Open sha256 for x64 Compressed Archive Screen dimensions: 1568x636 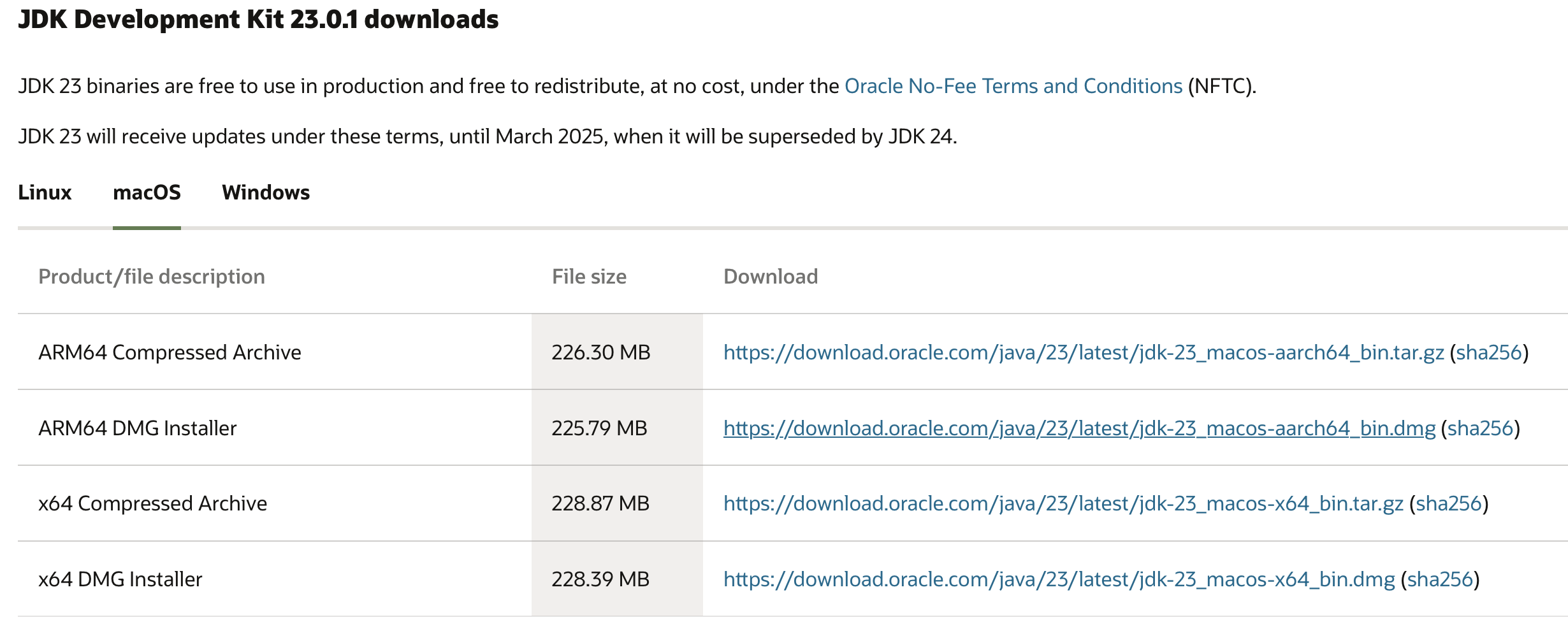pyautogui.click(x=1448, y=503)
